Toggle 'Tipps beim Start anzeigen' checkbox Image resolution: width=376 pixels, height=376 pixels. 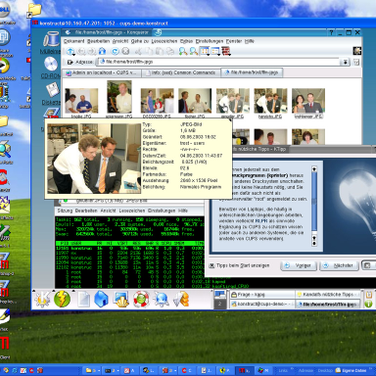(212, 266)
